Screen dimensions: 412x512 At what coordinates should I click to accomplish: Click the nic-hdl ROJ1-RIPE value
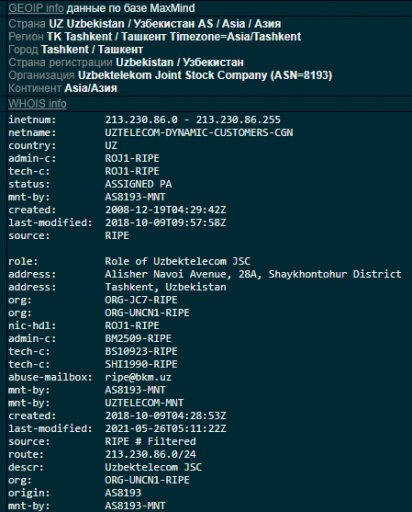click(132, 326)
